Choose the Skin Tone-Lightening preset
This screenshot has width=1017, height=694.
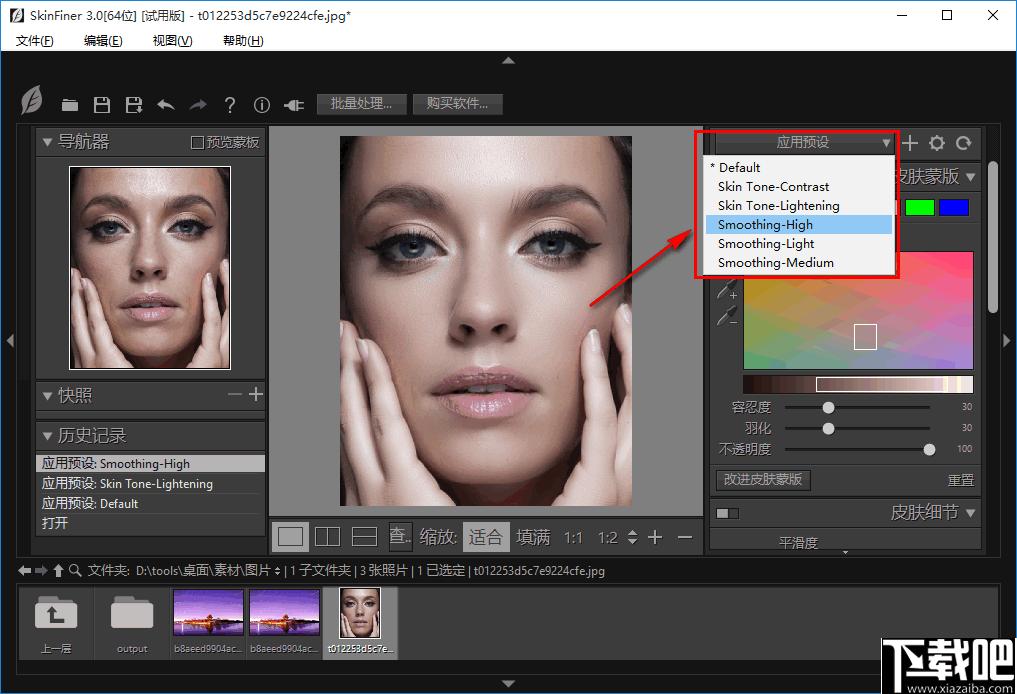(x=798, y=206)
